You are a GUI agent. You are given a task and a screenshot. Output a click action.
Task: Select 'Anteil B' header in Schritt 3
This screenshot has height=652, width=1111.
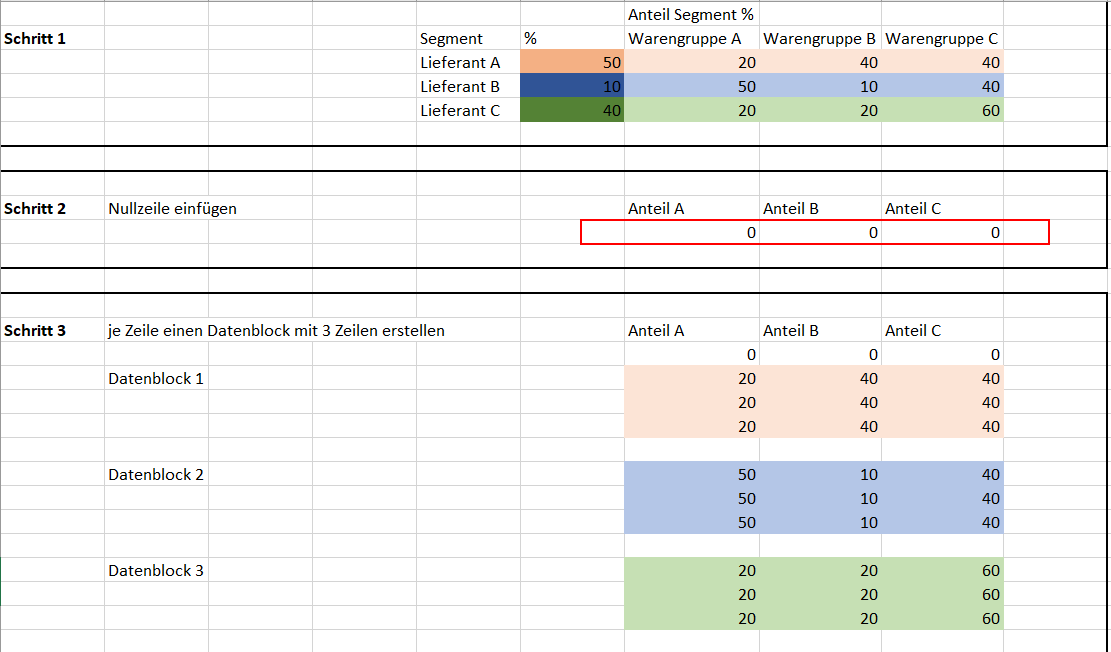coord(820,330)
